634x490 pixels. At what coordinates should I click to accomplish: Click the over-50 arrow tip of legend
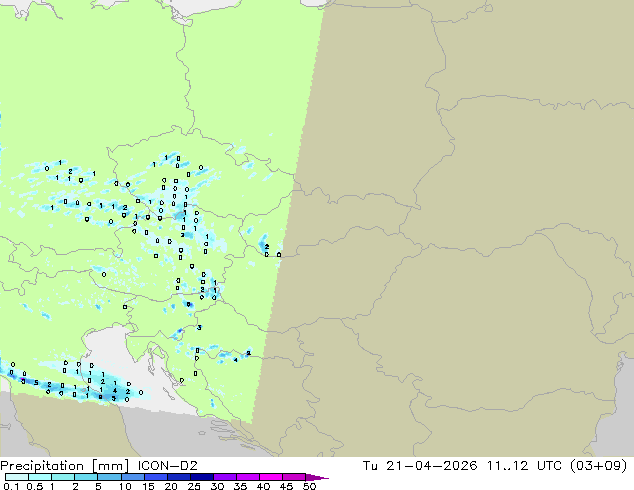pos(317,477)
